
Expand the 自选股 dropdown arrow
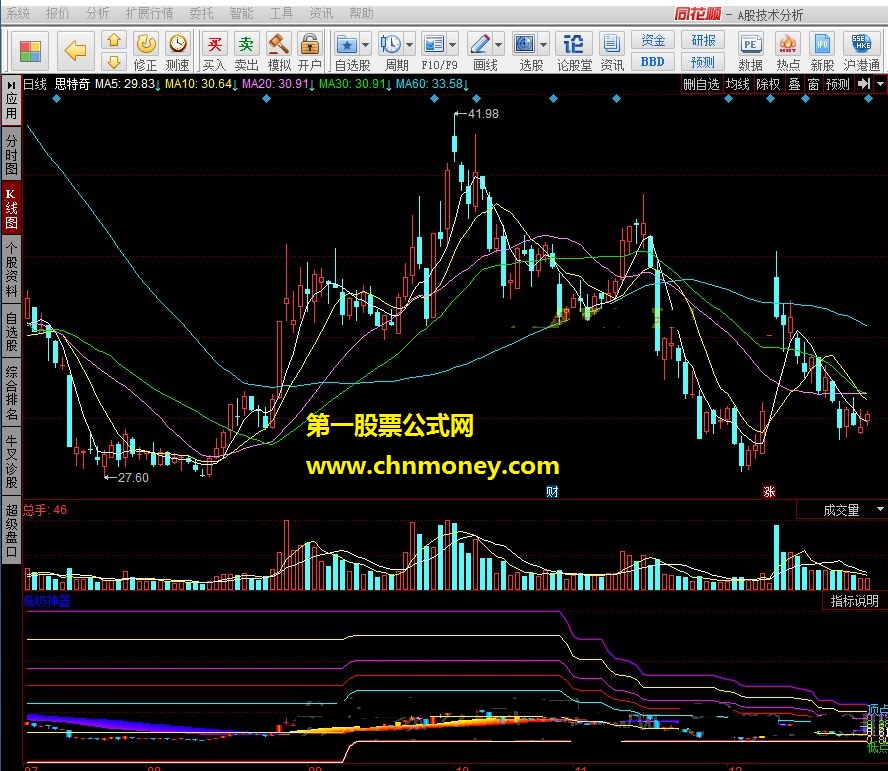[x=366, y=44]
